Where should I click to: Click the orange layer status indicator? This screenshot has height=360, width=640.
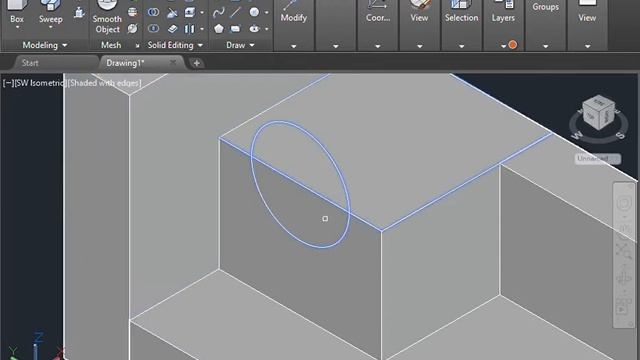tap(513, 45)
